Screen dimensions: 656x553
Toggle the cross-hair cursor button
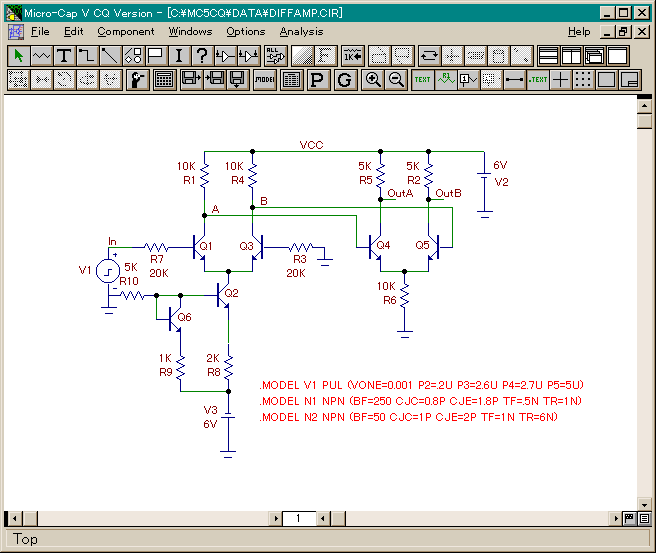561,80
